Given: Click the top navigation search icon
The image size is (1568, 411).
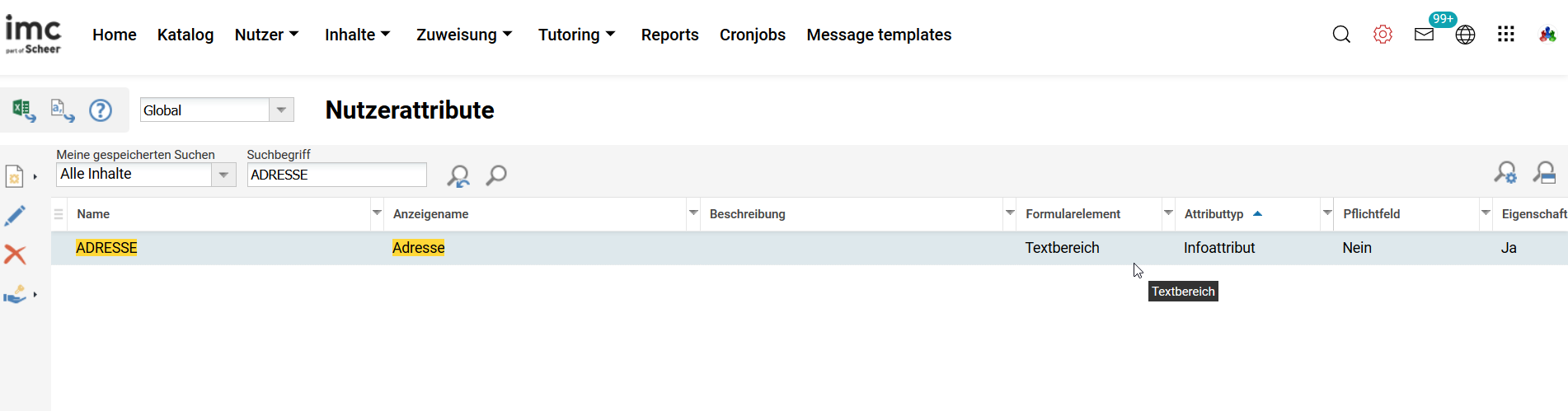Looking at the screenshot, I should [1341, 35].
